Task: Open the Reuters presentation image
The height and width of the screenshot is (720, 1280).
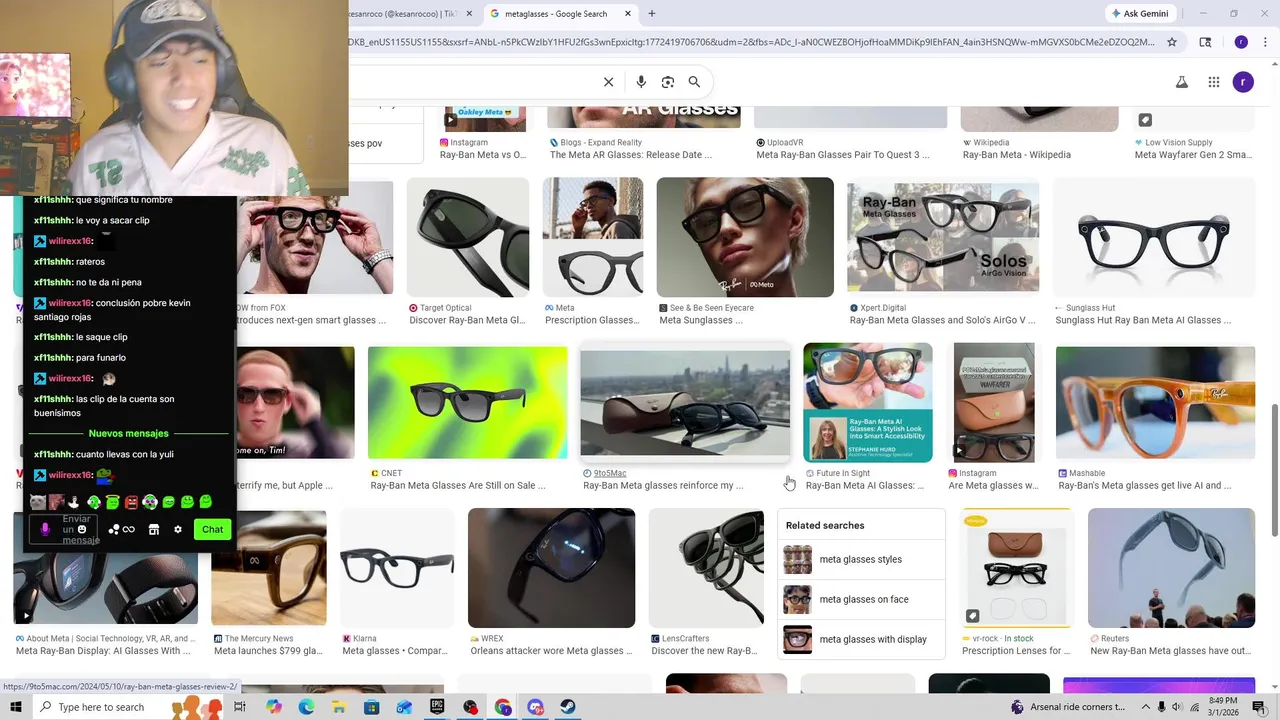Action: [x=1171, y=568]
